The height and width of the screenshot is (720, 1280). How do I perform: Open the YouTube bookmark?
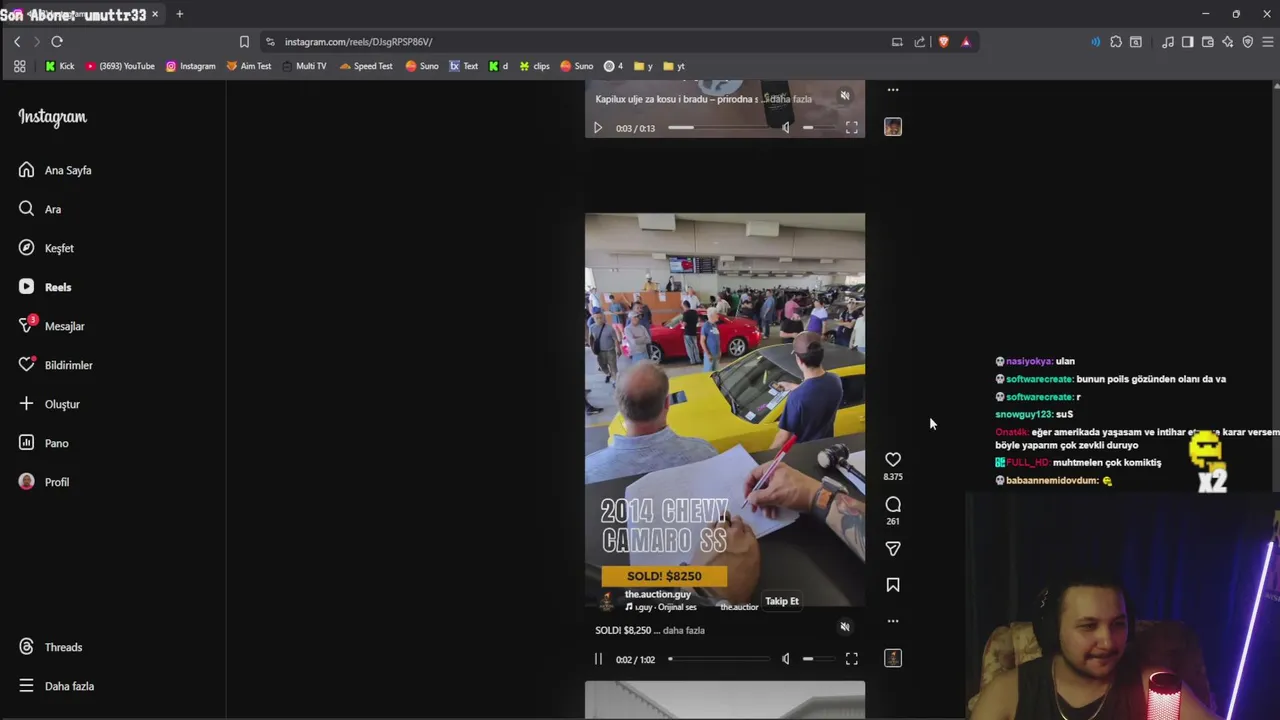tap(120, 66)
